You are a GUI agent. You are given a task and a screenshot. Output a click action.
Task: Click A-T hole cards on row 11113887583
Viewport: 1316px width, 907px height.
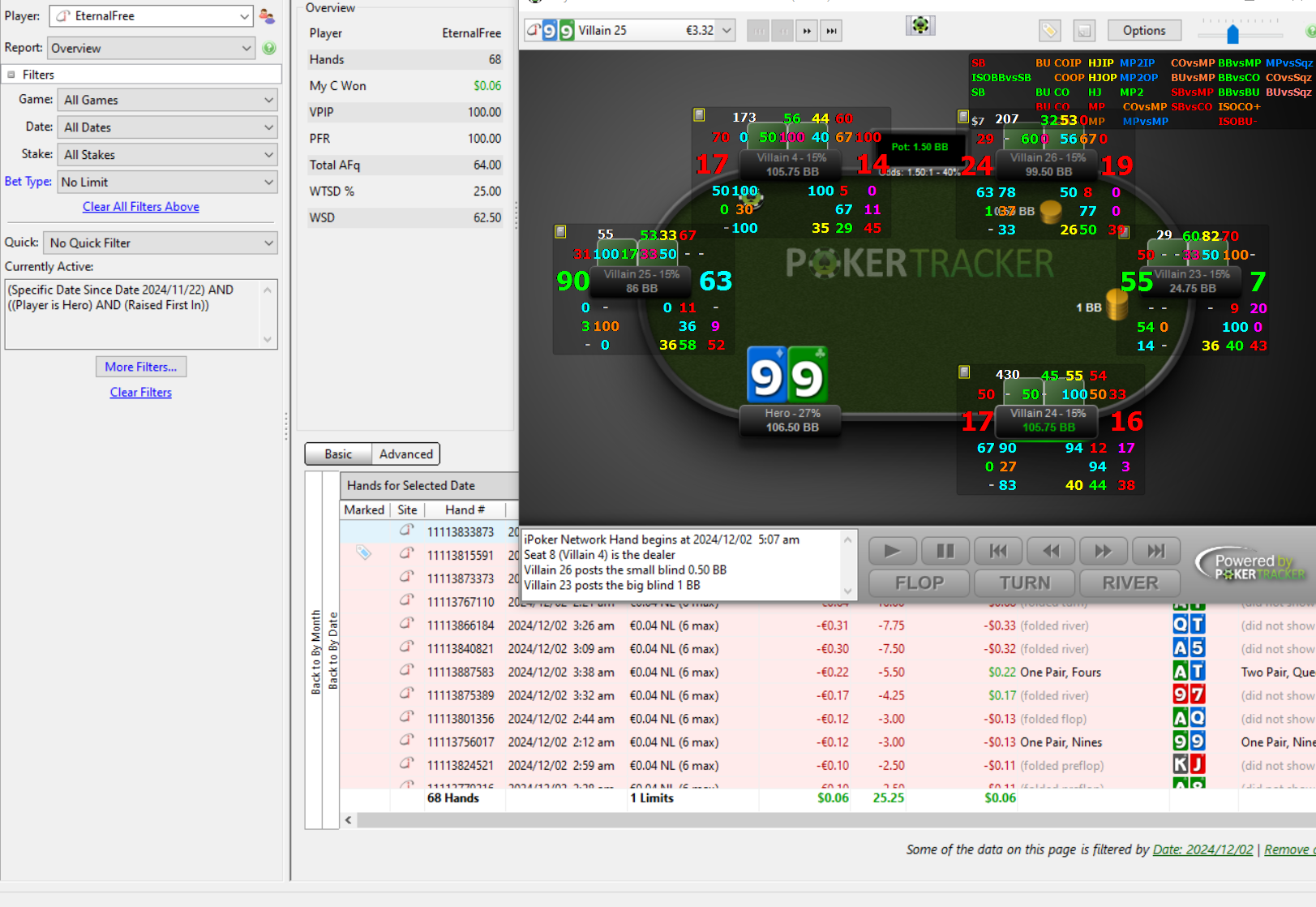coord(1189,672)
